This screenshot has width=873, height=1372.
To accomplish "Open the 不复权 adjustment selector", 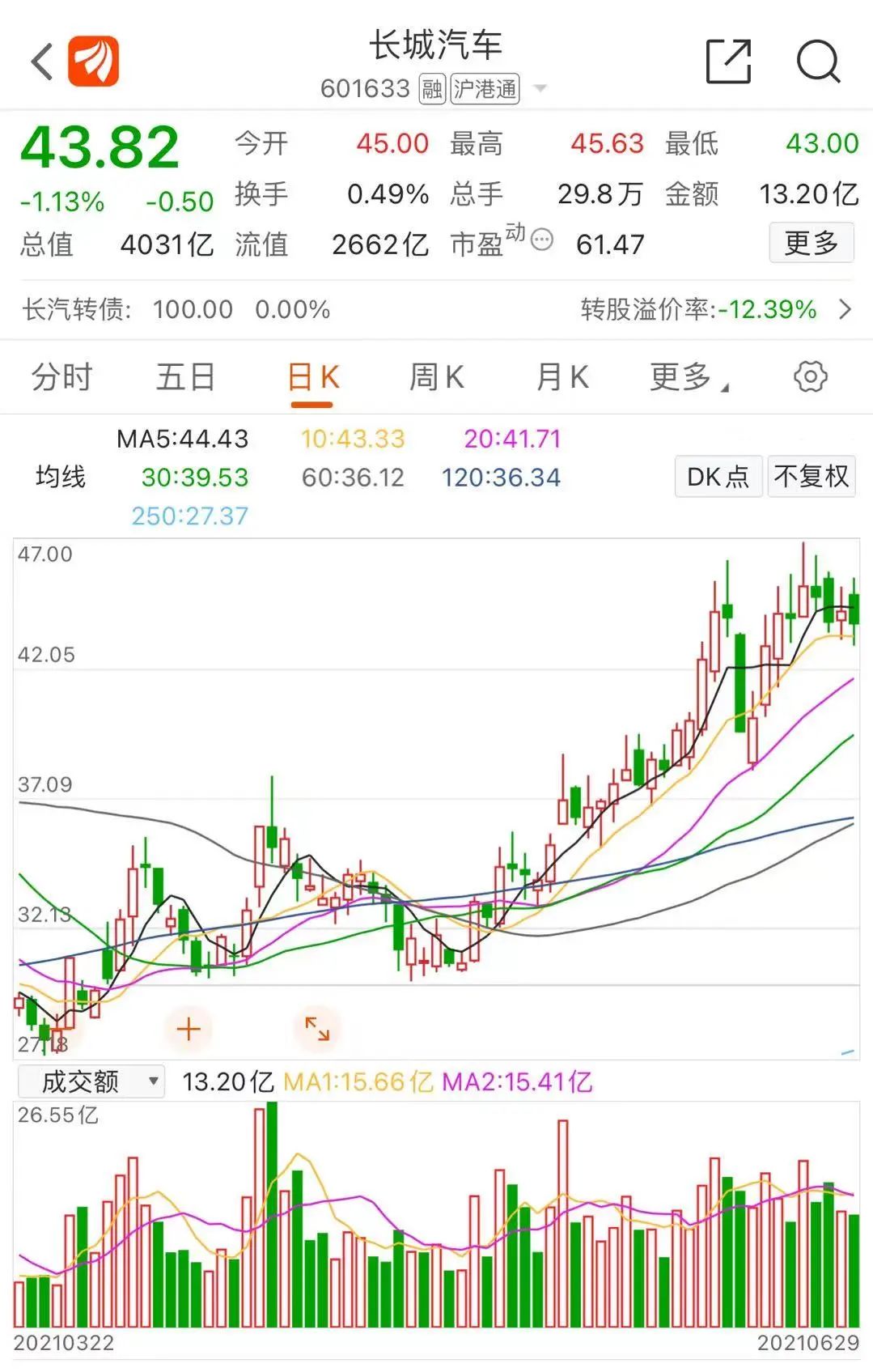I will tap(812, 477).
